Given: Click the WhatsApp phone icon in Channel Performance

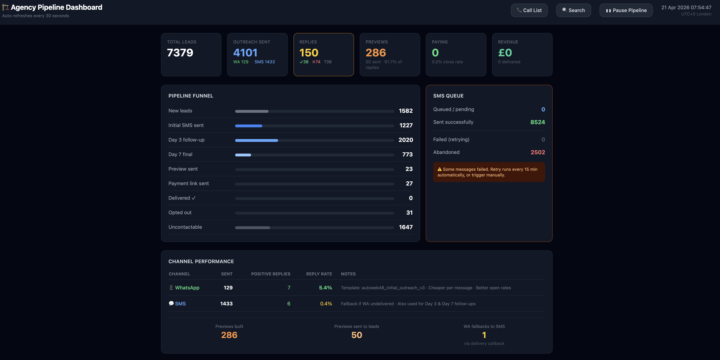Looking at the screenshot, I should click(x=171, y=288).
